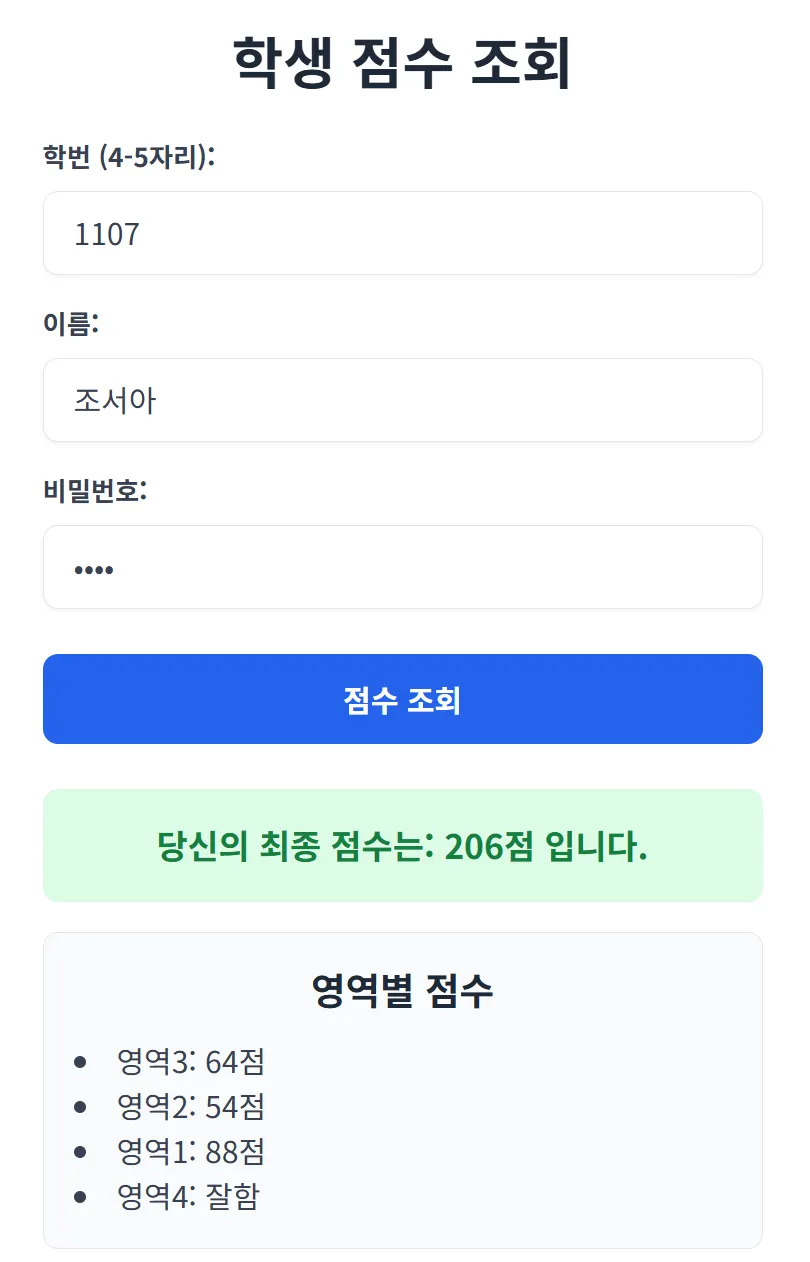Click the student ID input field
The image size is (810, 1262).
402,233
